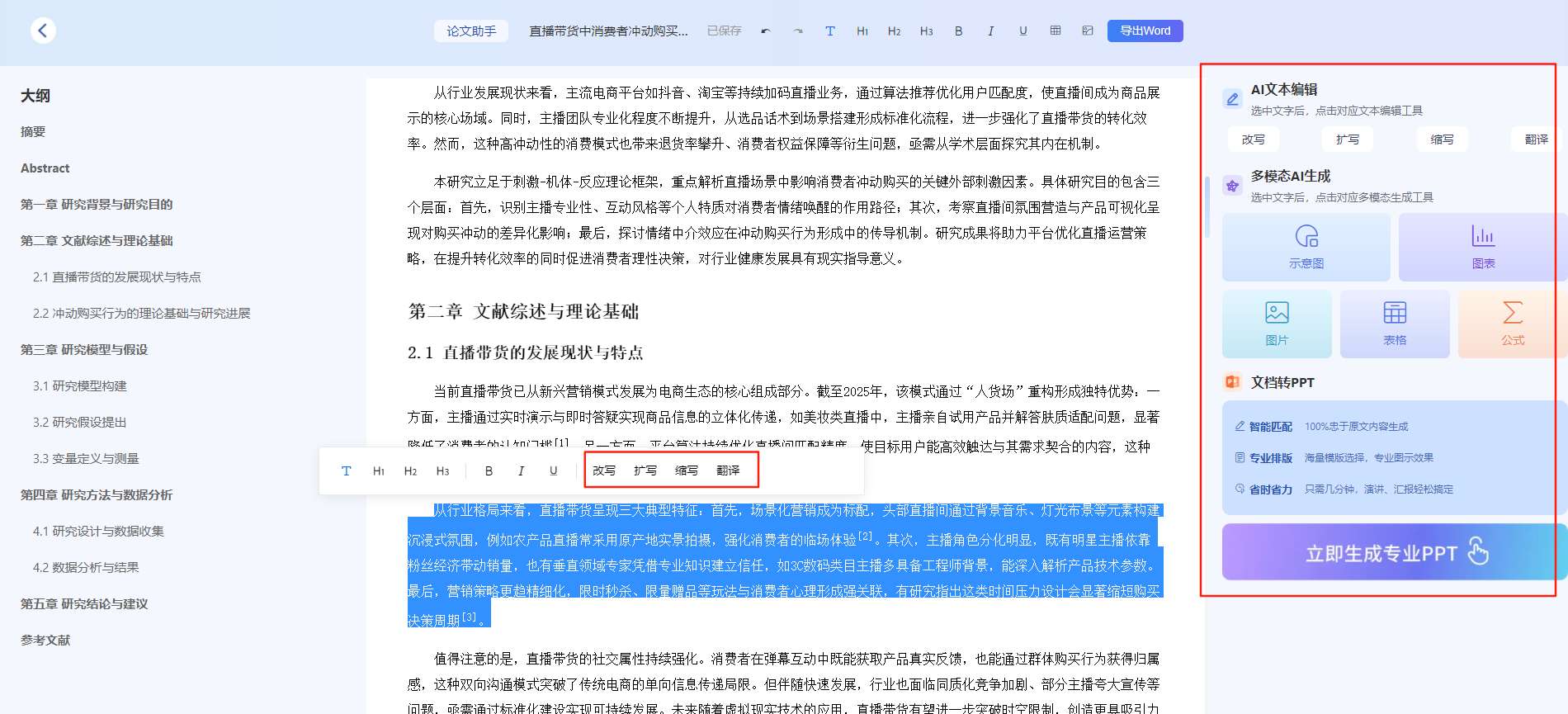Select body text T style in top toolbar
Image resolution: width=1568 pixels, height=714 pixels.
tap(830, 31)
